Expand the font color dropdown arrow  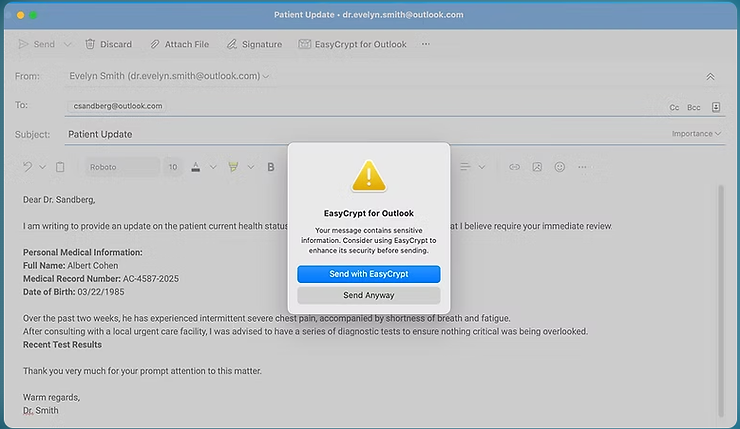point(213,167)
